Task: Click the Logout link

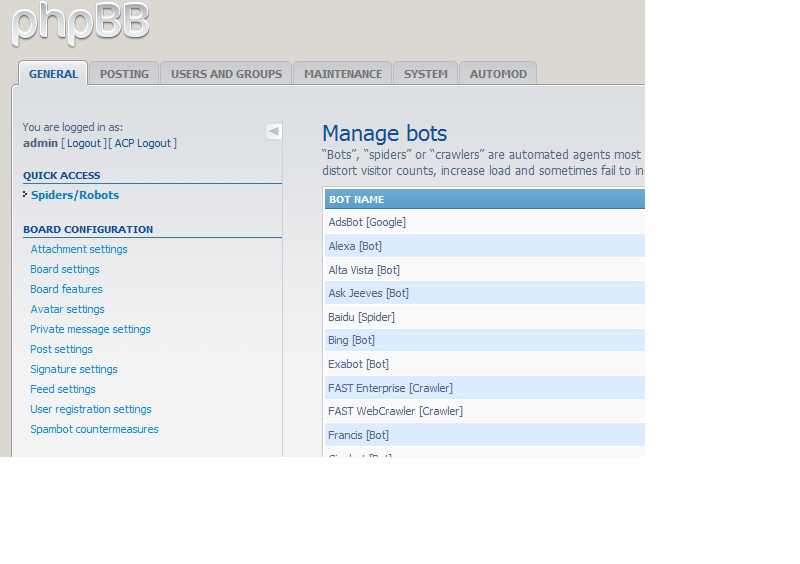Action: [84, 143]
